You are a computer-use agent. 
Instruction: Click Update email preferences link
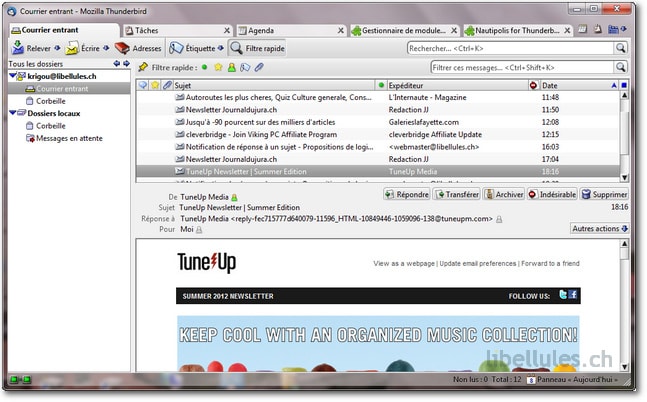point(478,263)
